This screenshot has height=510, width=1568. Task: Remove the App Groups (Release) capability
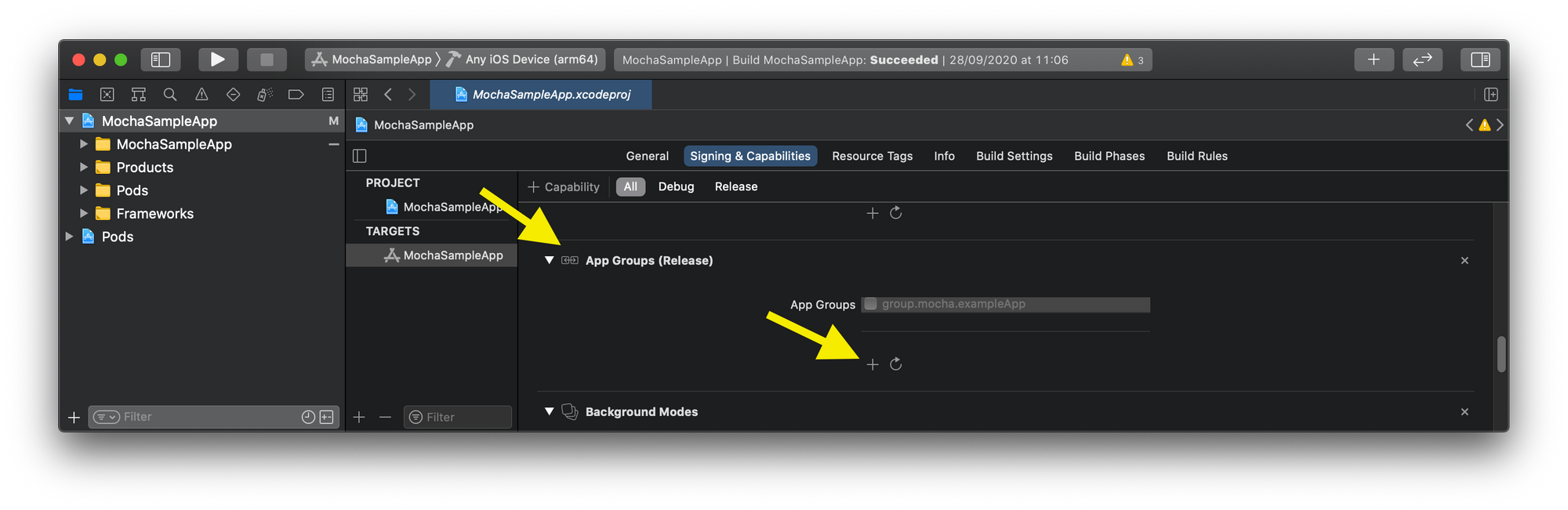(x=1465, y=260)
